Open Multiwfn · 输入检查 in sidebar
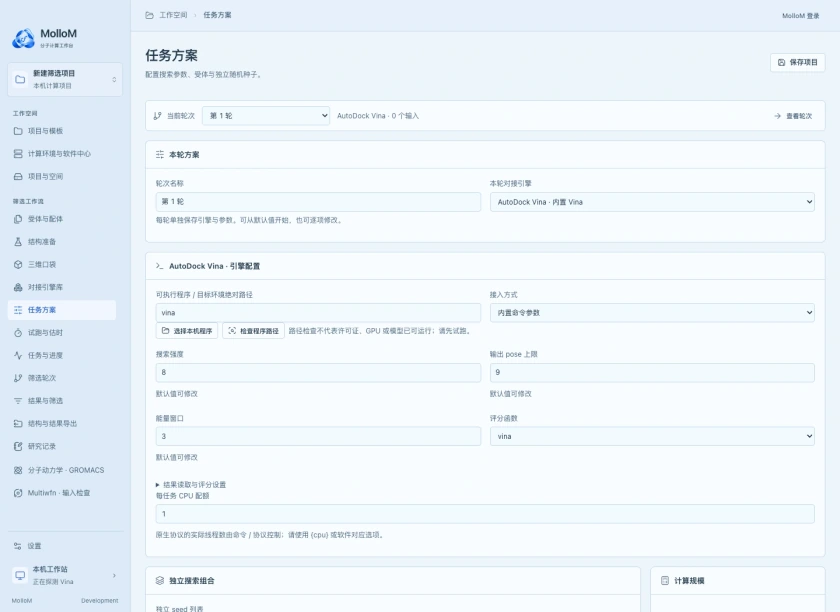This screenshot has width=840, height=612. (x=62, y=492)
